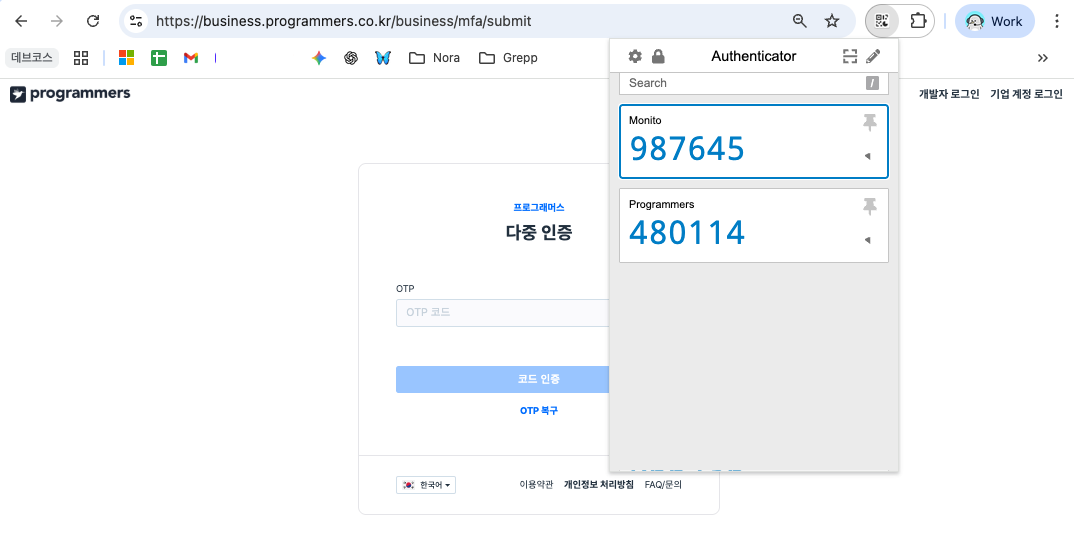Open the 데브코스 bookmark
Viewport: 1074px width, 546px height.
(x=32, y=58)
